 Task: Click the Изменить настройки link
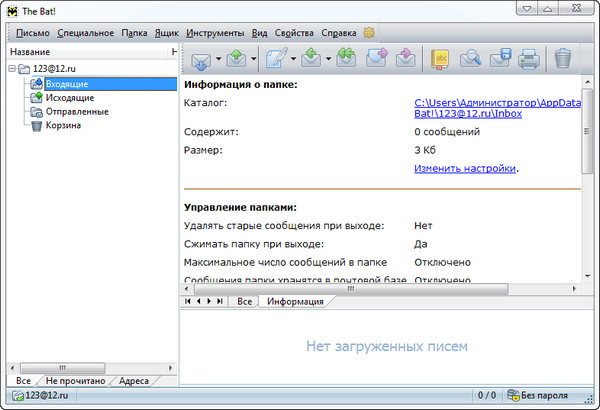click(x=465, y=168)
